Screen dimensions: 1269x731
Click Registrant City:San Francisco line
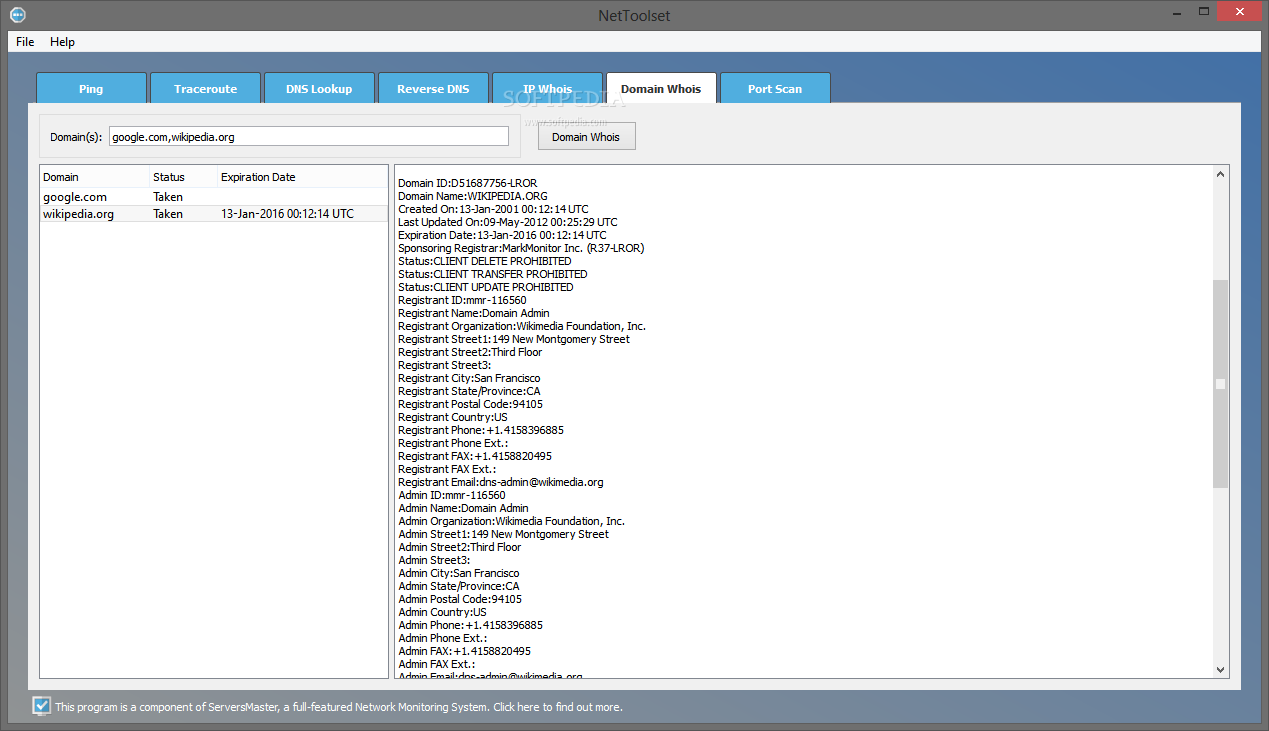pos(469,378)
